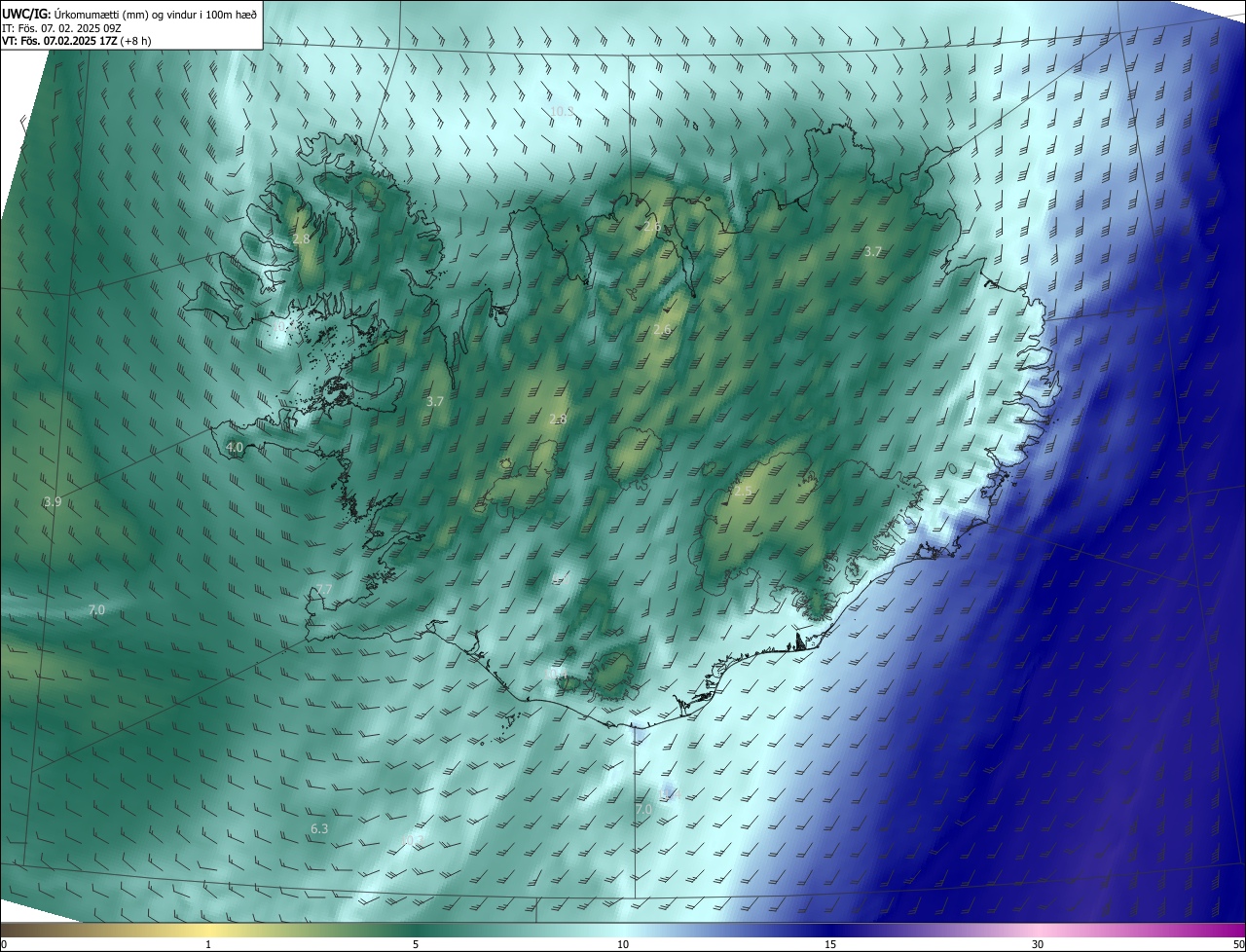The width and height of the screenshot is (1246, 952).
Task: Click the 3.9 value over the western ocean
Action: pos(53,502)
